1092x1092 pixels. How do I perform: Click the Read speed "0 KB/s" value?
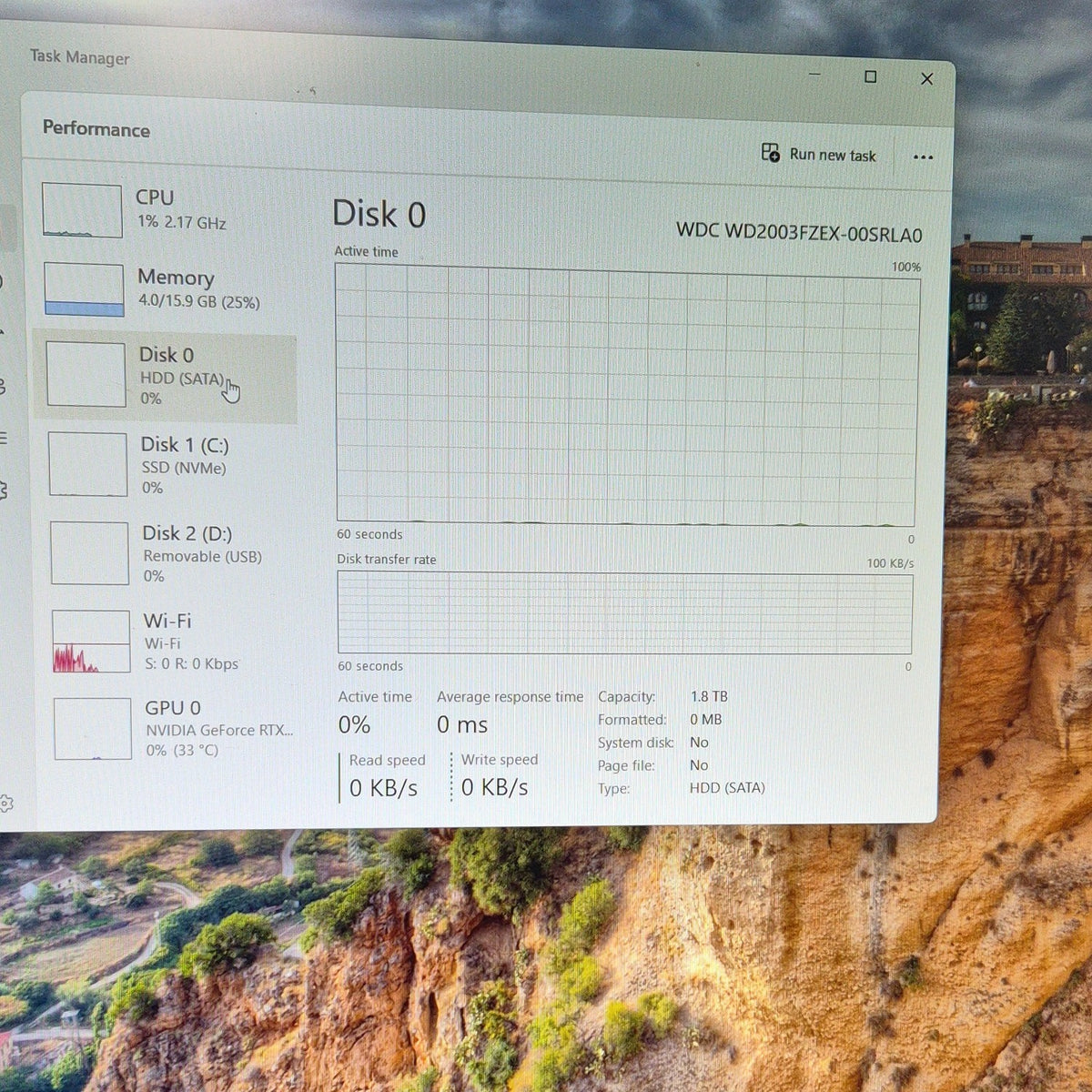tap(383, 788)
